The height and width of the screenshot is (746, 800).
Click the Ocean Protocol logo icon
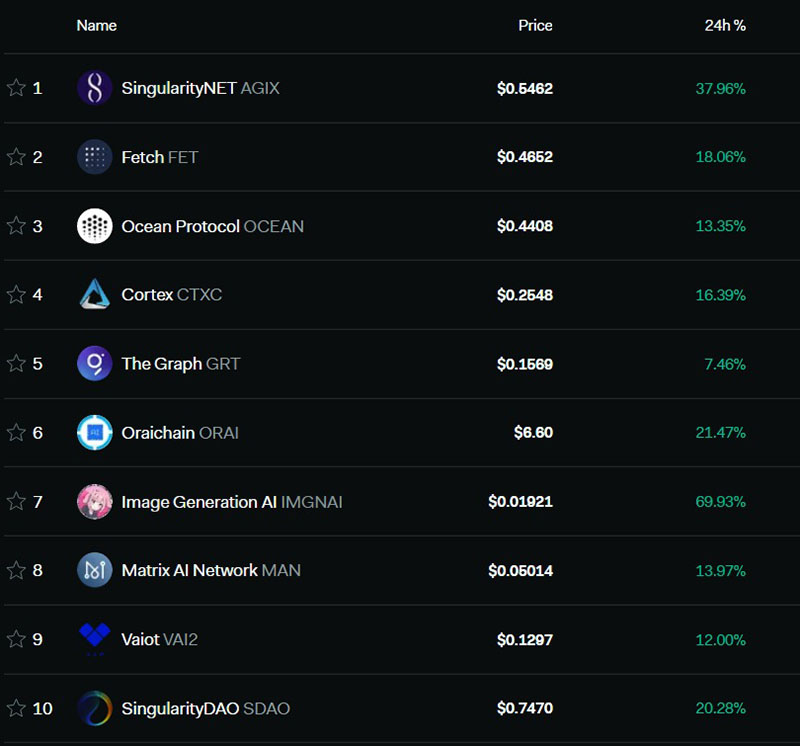95,226
